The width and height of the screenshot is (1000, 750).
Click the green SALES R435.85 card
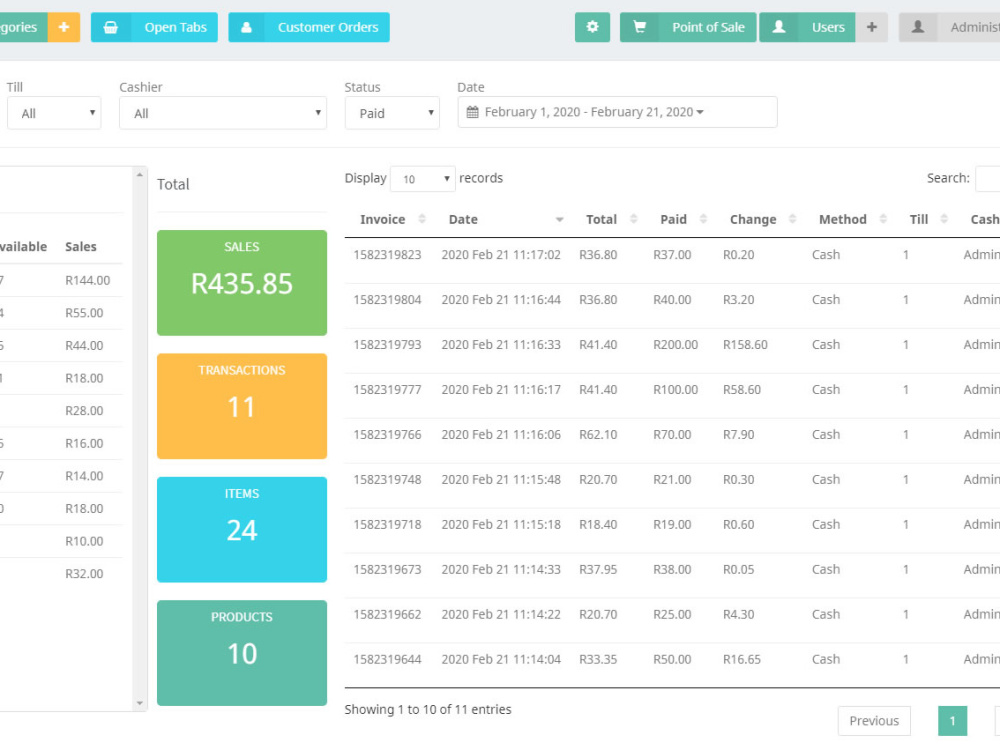pyautogui.click(x=242, y=283)
